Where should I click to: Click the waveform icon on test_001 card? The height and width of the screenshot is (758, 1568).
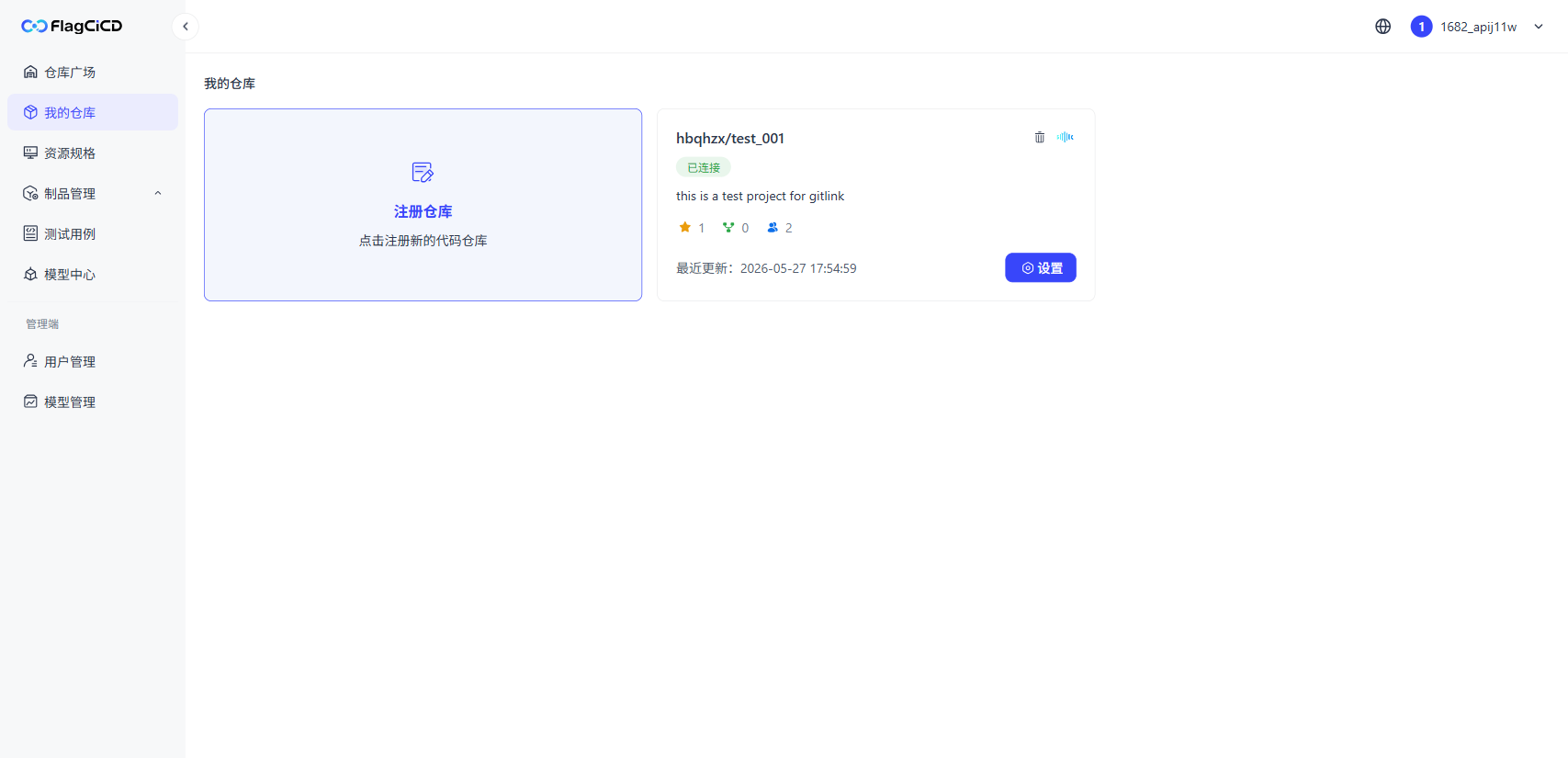click(1066, 137)
